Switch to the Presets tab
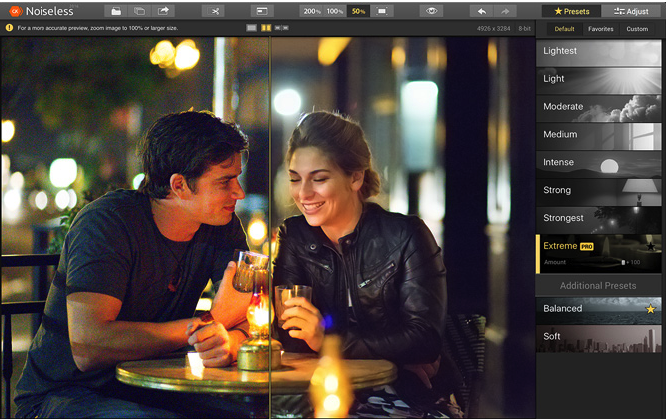 [571, 11]
